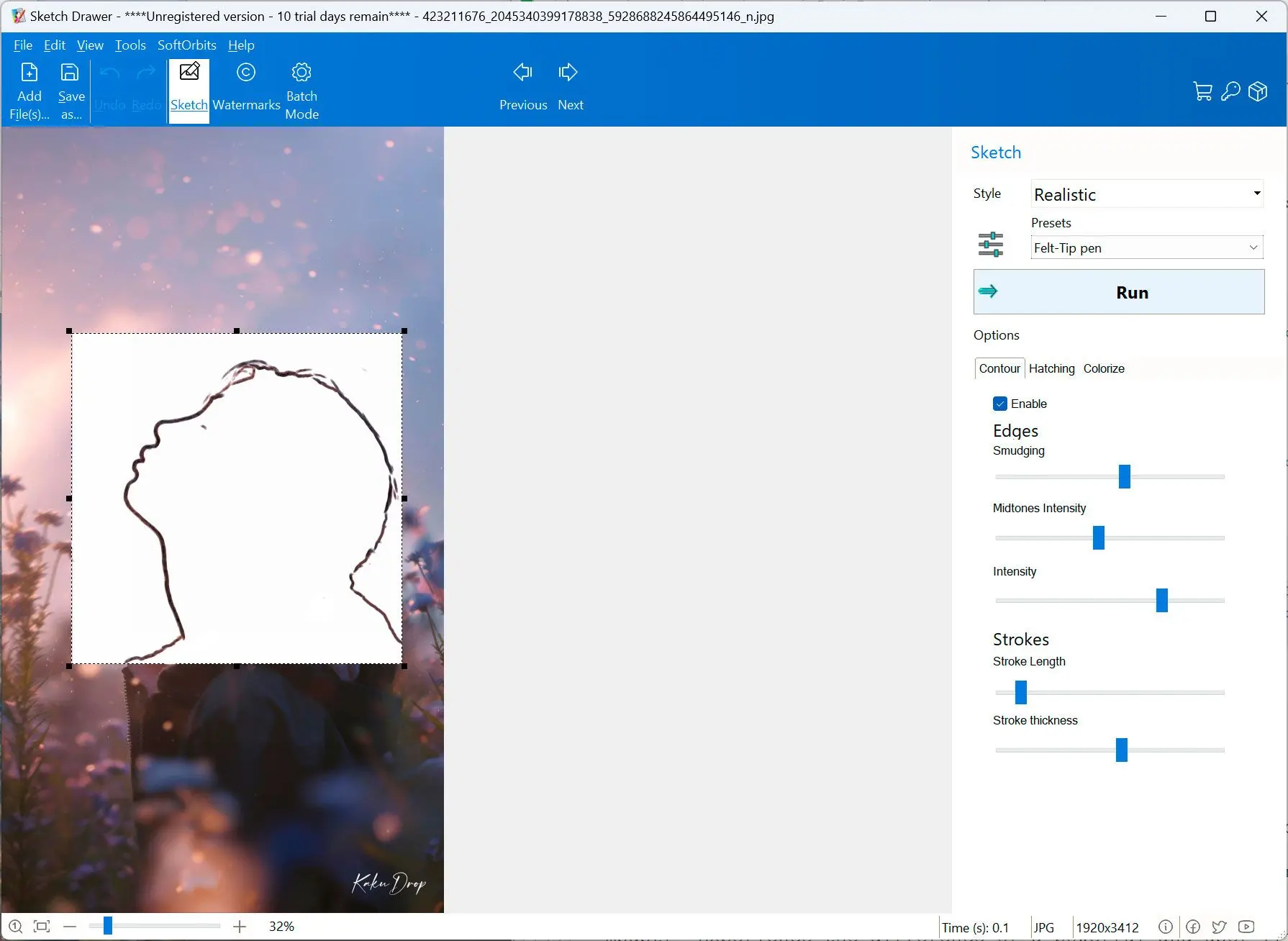This screenshot has width=1288, height=941.
Task: Open the Style Realistic dropdown
Action: (x=1147, y=194)
